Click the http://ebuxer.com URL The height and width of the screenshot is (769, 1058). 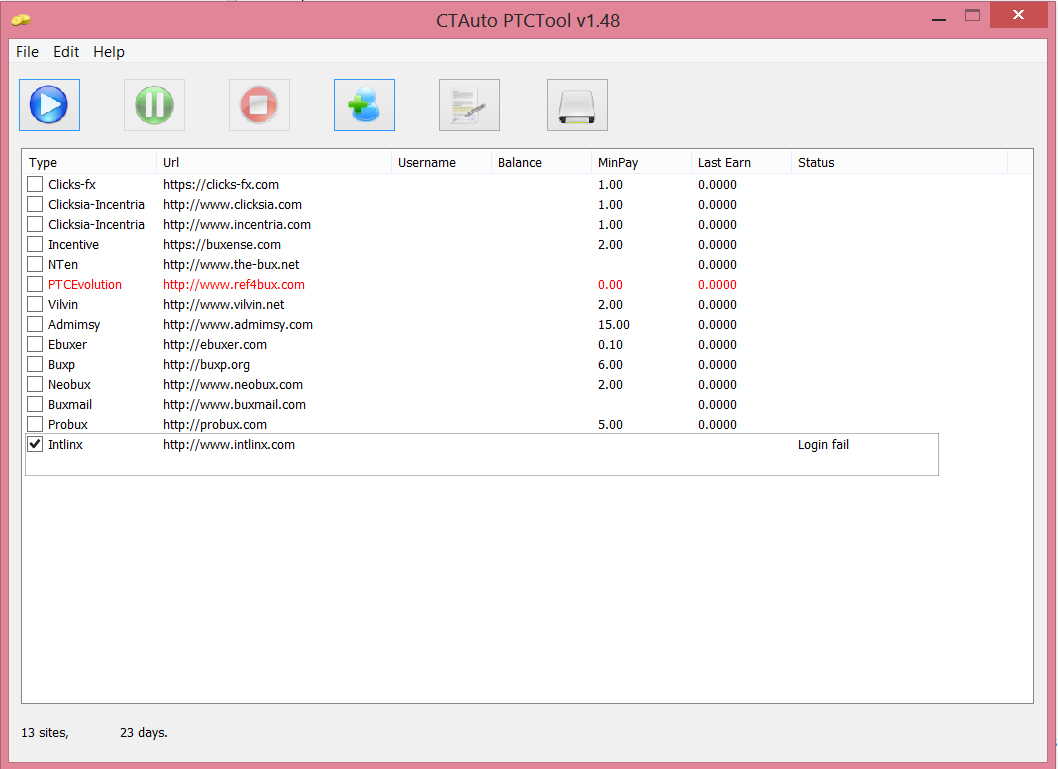(215, 345)
